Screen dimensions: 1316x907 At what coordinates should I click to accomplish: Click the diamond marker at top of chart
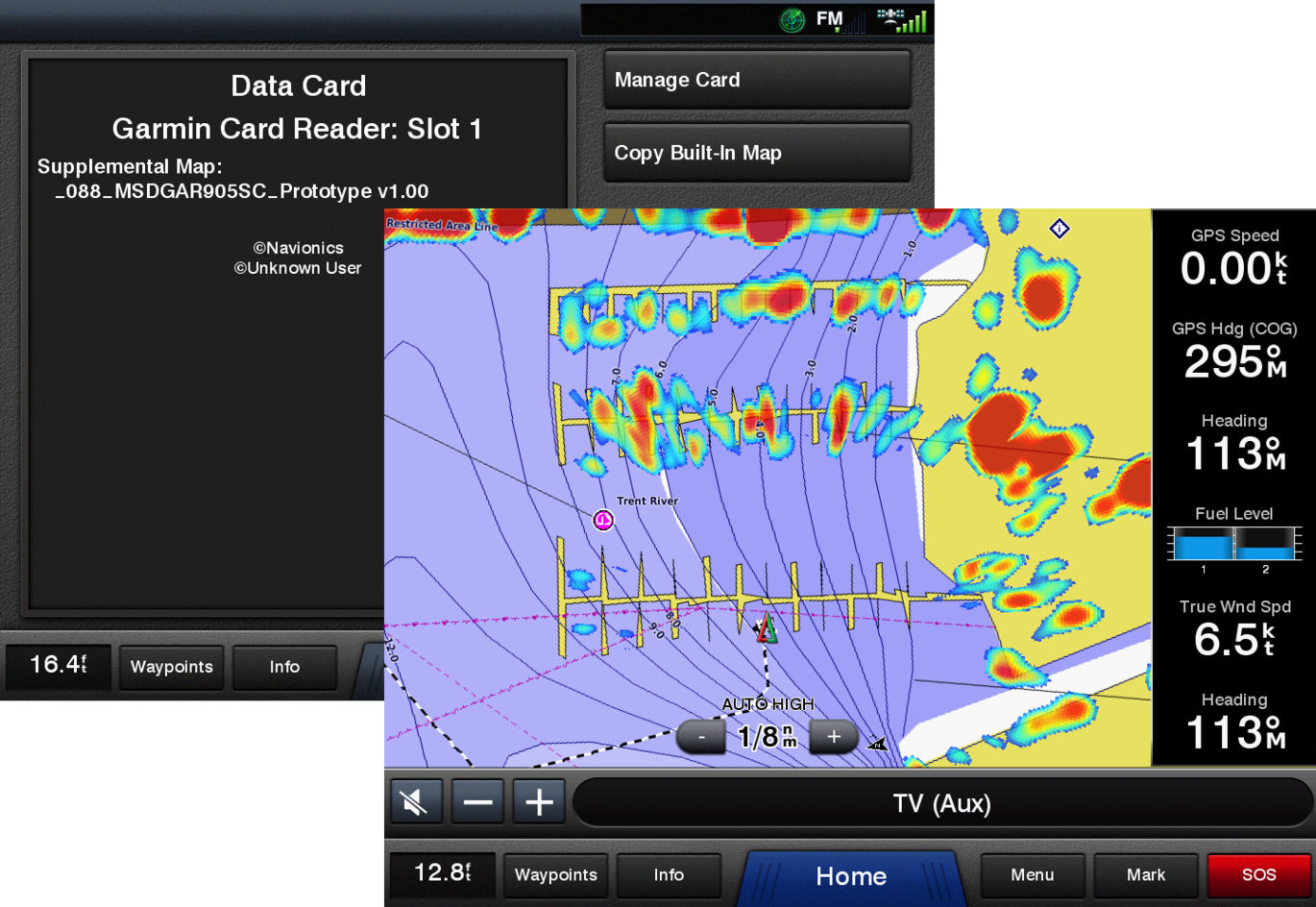click(1059, 229)
